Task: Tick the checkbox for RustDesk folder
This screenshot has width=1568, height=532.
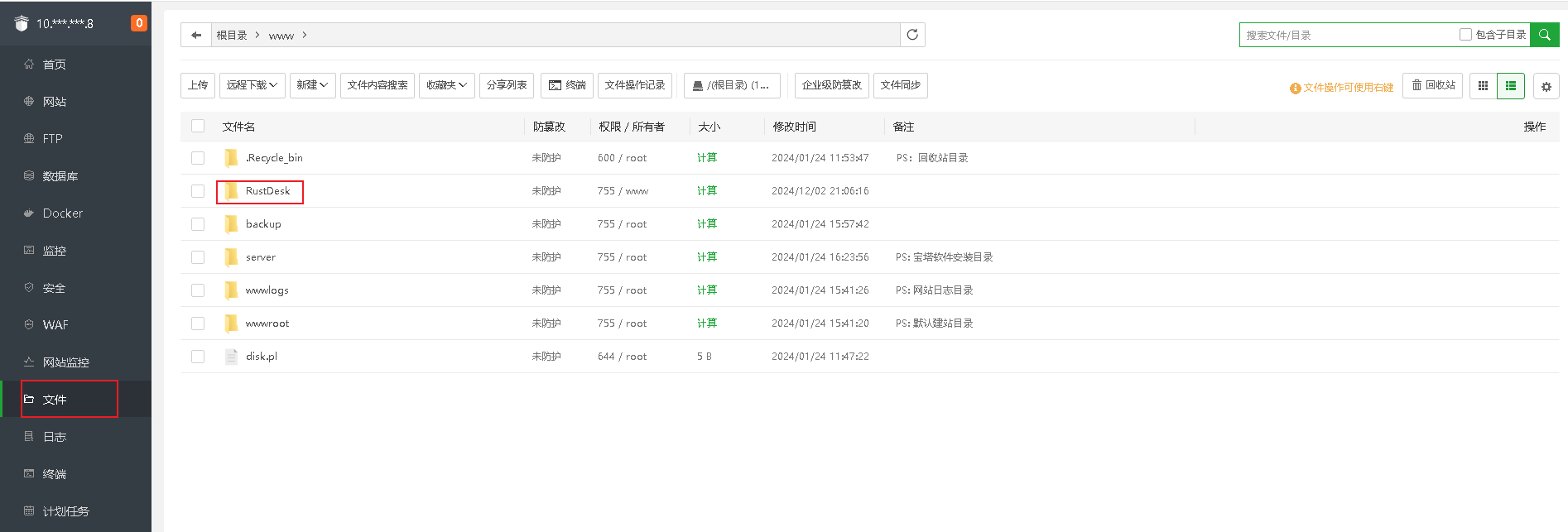Action: tap(198, 191)
